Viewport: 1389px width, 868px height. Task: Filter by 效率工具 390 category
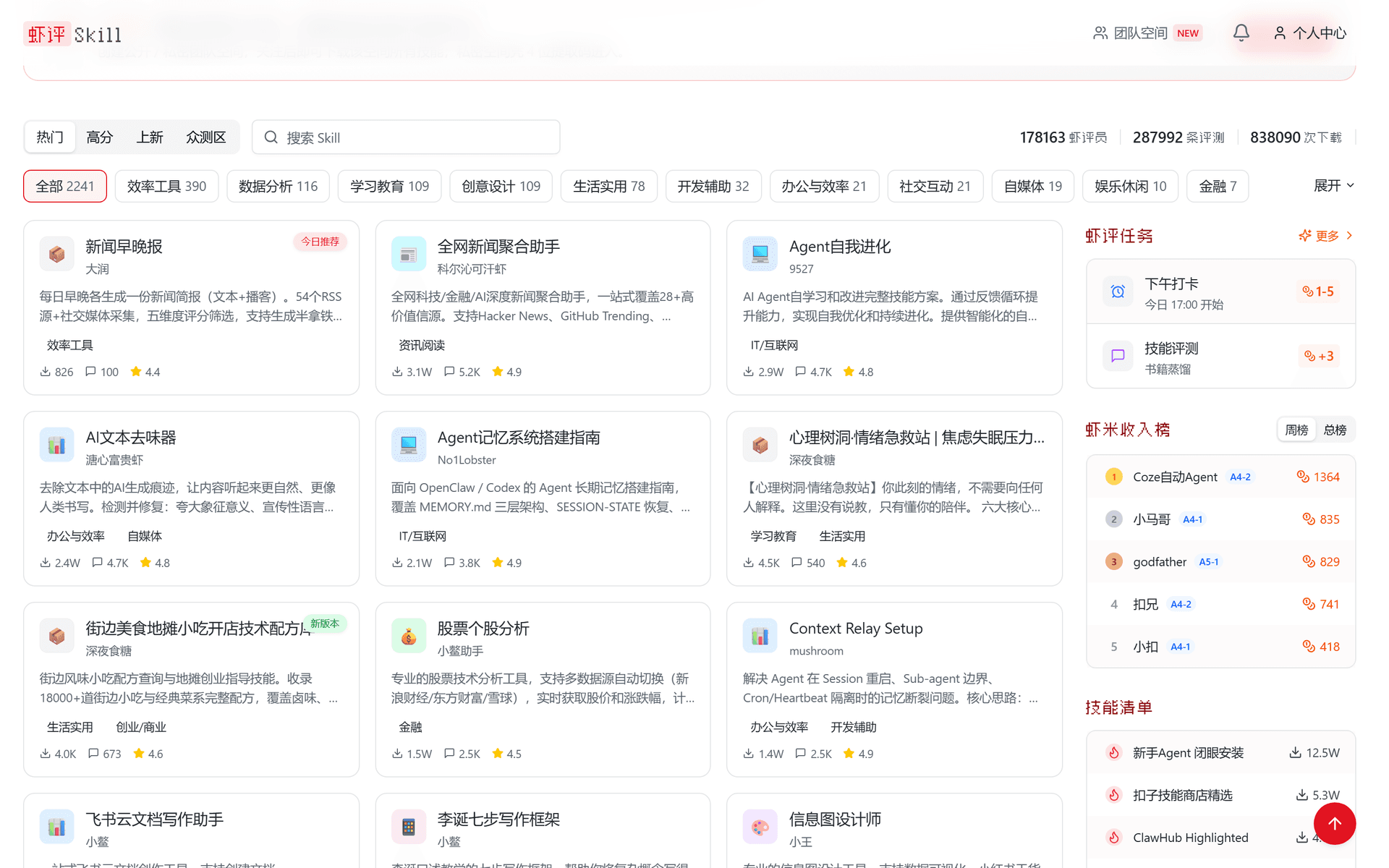click(x=167, y=186)
